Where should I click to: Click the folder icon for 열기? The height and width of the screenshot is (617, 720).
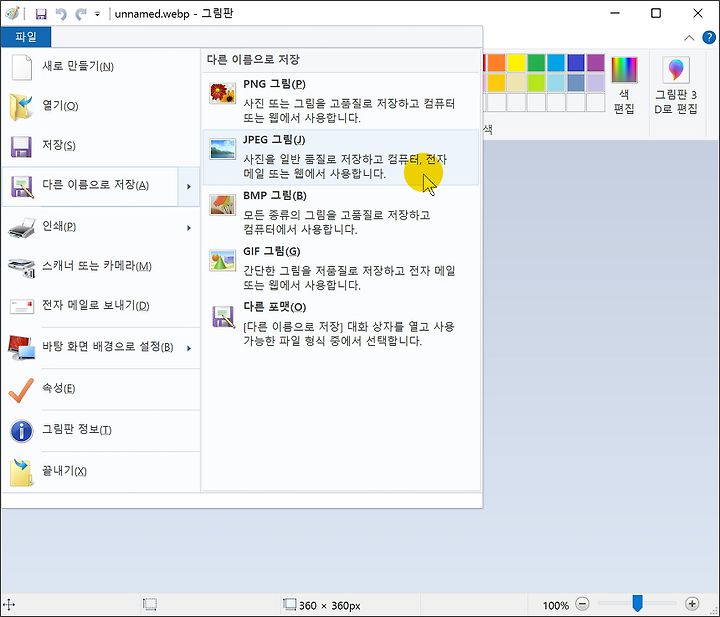click(x=21, y=107)
